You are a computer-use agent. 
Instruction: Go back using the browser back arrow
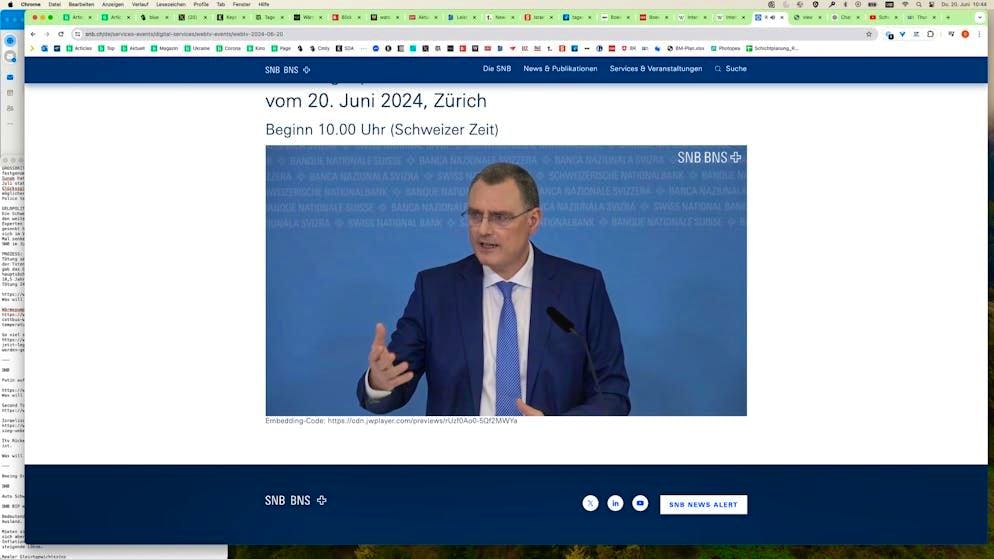point(33,34)
